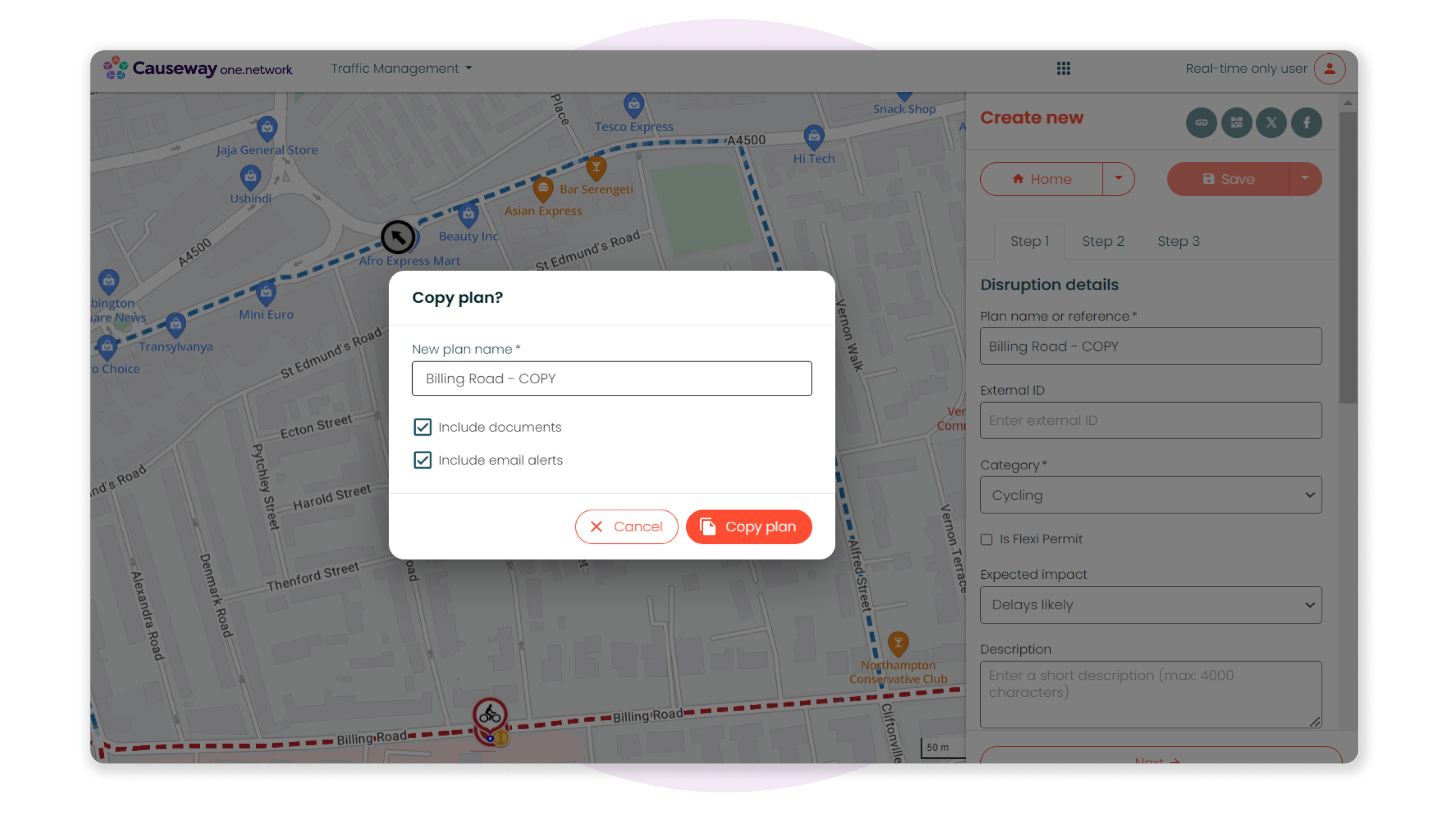Click the Tesco Express map pin
This screenshot has width=1456, height=819.
point(634,105)
